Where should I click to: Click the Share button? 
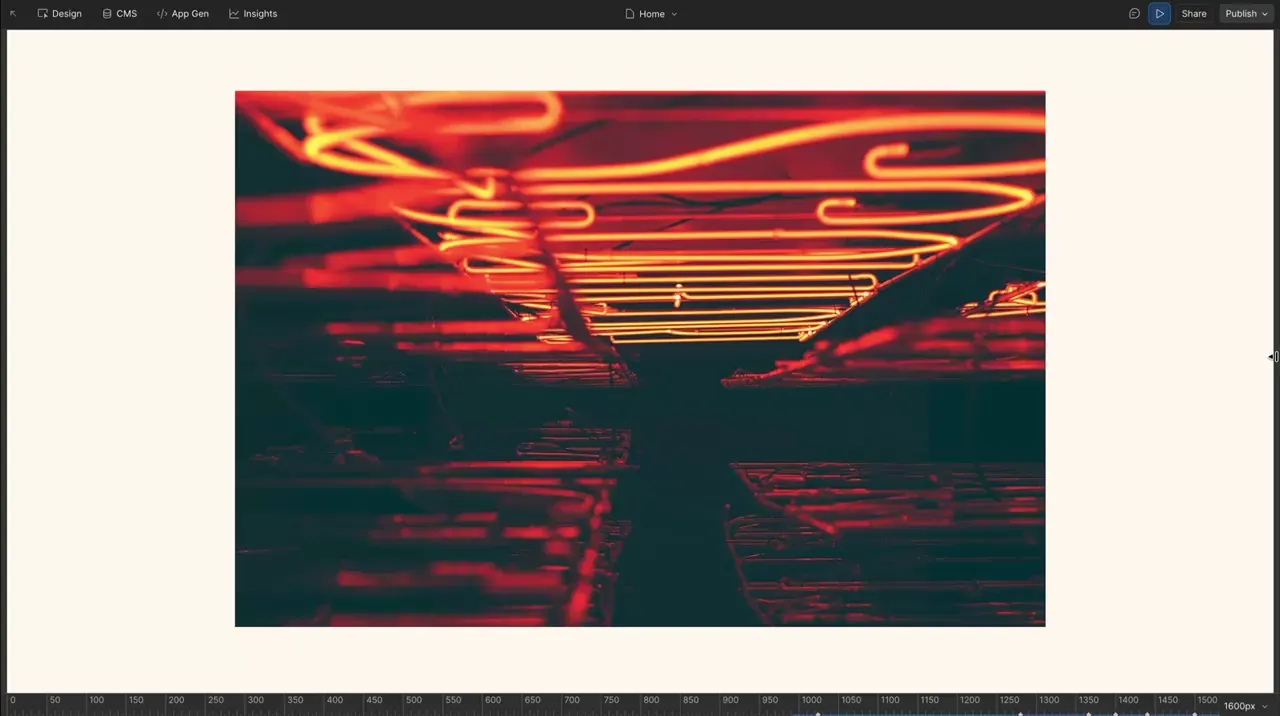tap(1194, 14)
